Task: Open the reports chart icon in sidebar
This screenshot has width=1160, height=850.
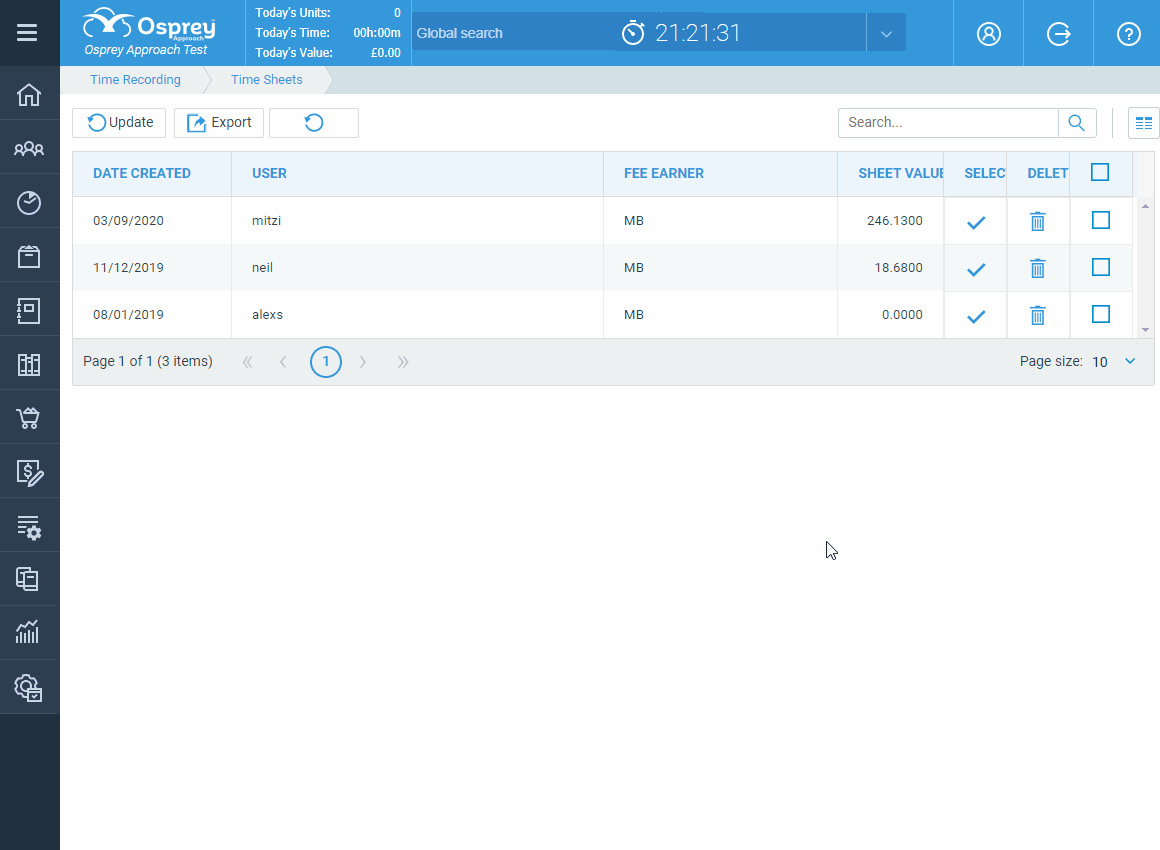Action: tap(27, 633)
